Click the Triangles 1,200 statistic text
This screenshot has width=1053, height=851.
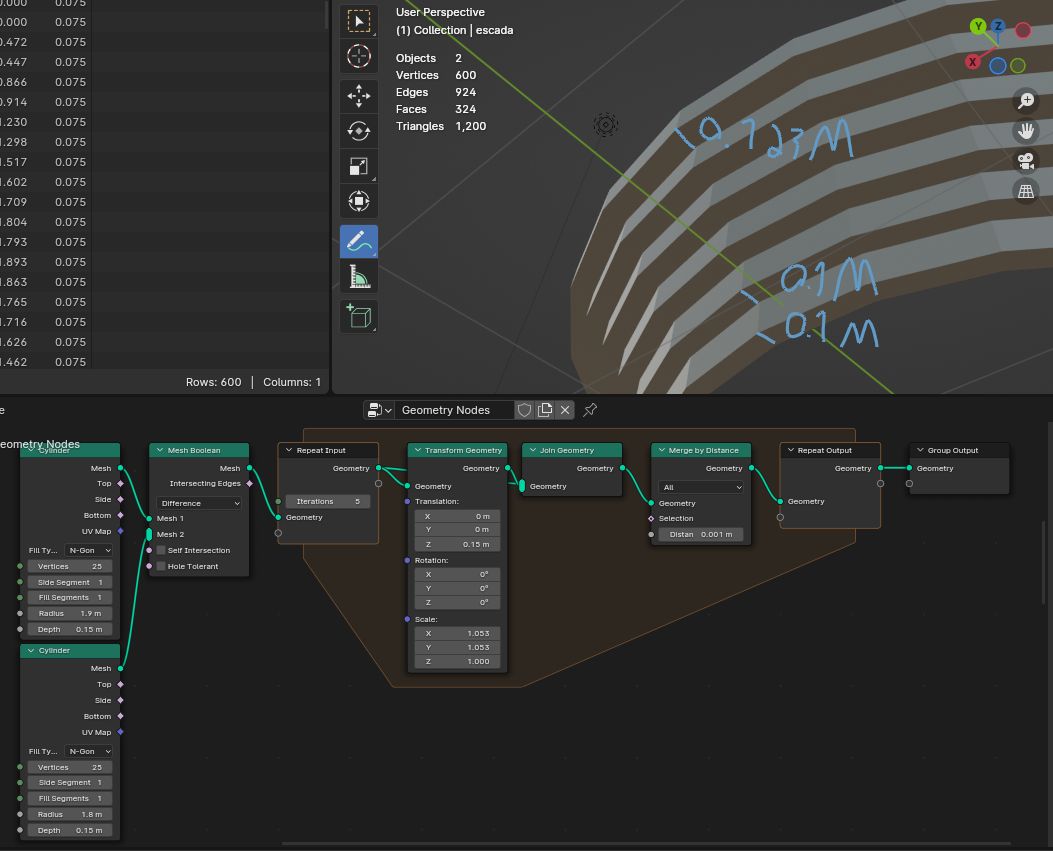click(441, 126)
